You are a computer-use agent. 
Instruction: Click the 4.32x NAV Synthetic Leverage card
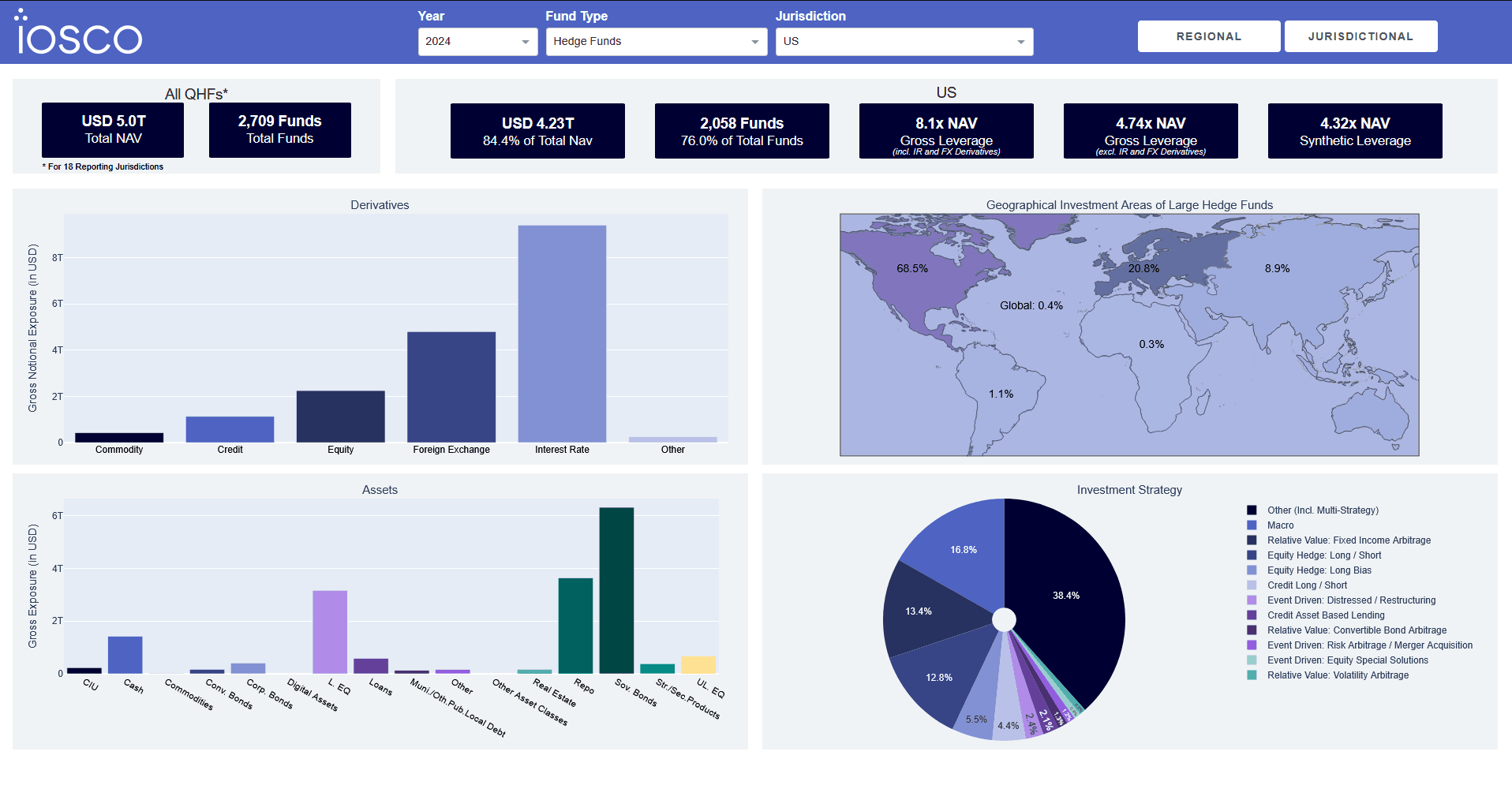tap(1355, 131)
